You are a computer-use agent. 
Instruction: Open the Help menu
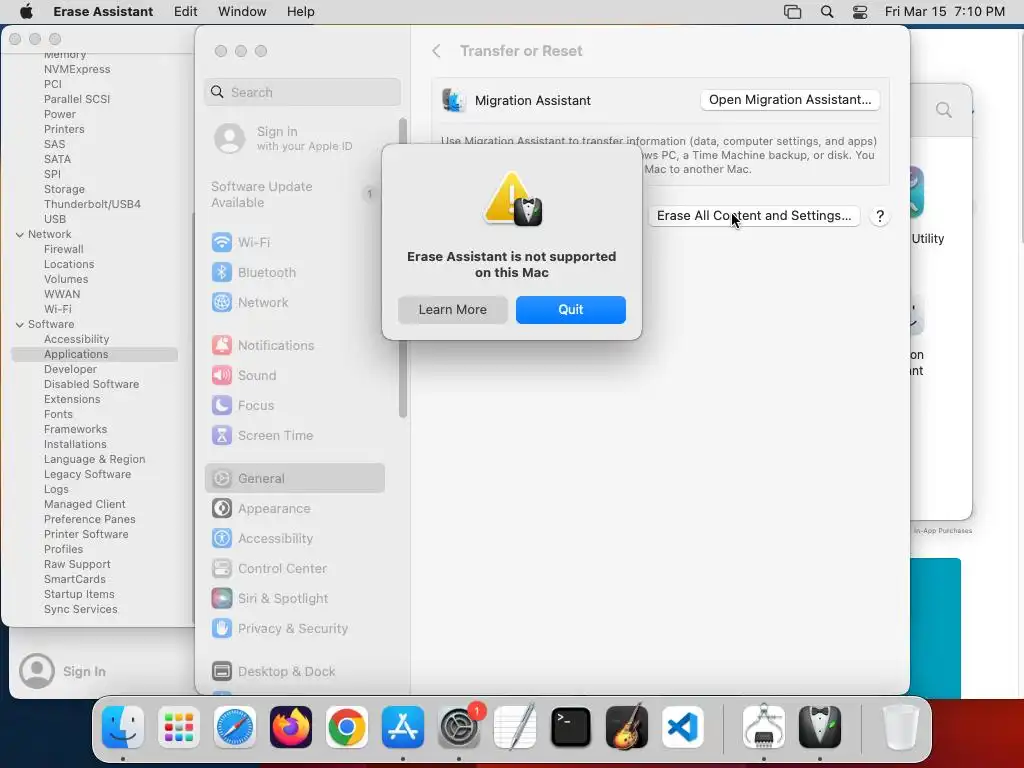coord(300,12)
